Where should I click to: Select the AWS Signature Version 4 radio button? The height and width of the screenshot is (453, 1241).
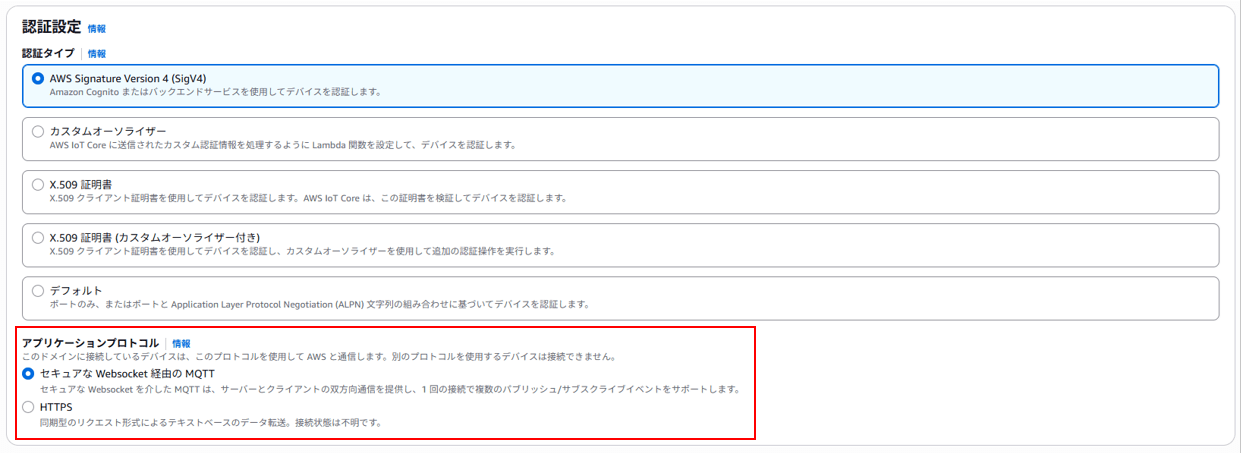[x=38, y=78]
